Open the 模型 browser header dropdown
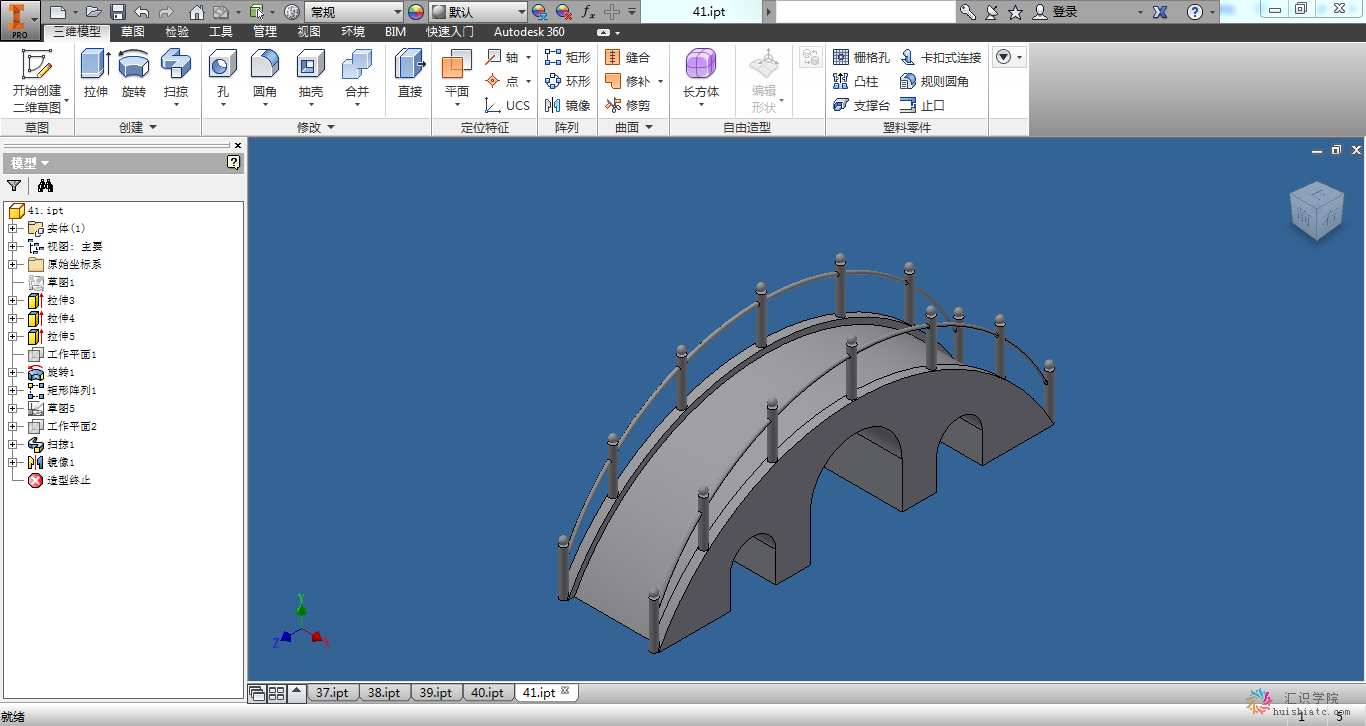1366x726 pixels. [x=30, y=163]
